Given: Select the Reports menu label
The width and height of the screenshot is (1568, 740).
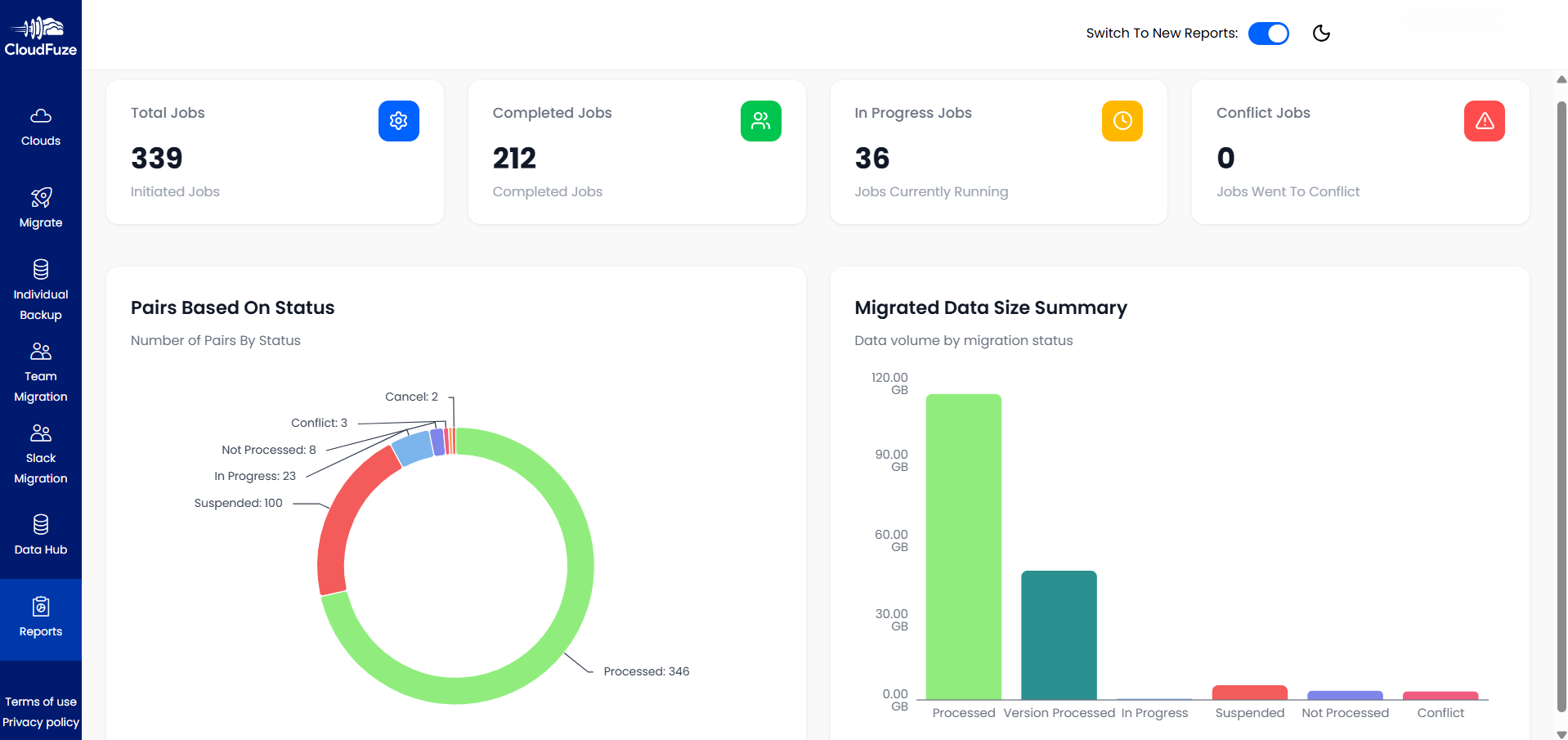Looking at the screenshot, I should coord(41,631).
